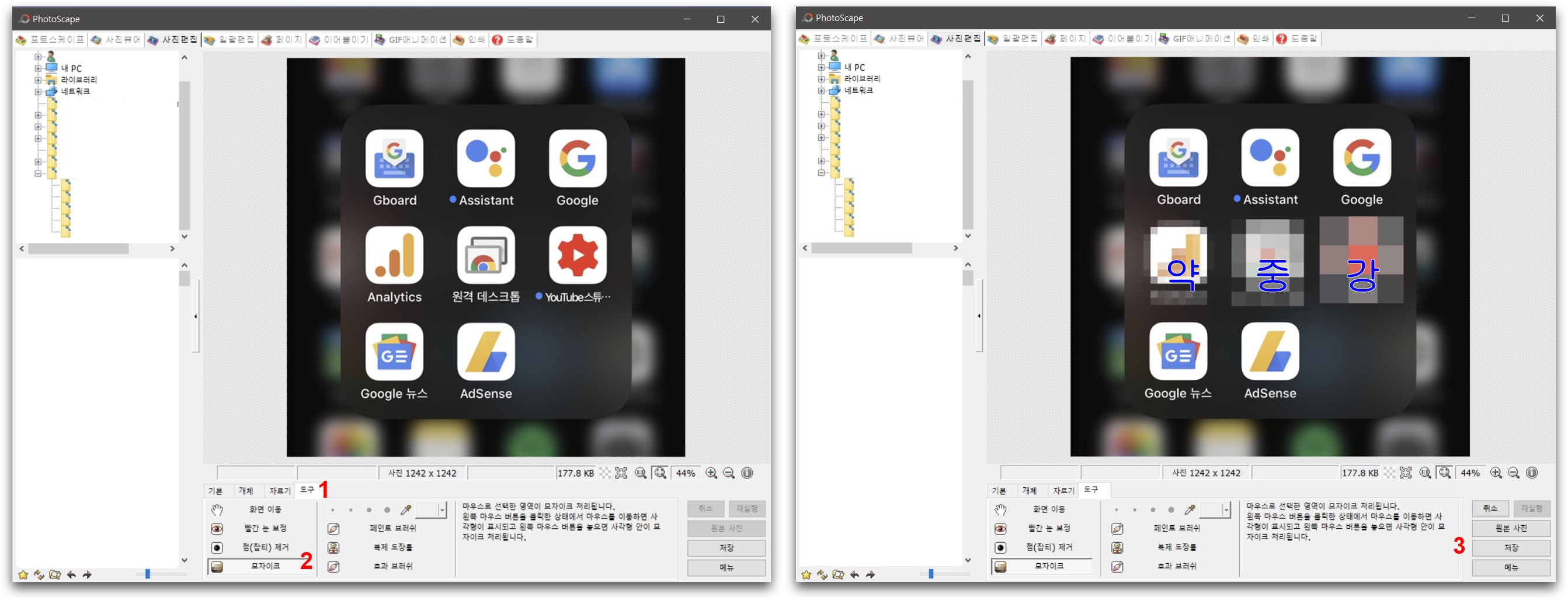This screenshot has height=600, width=1568.
Task: Select smallest brush size dot in right window
Action: 1117,510
